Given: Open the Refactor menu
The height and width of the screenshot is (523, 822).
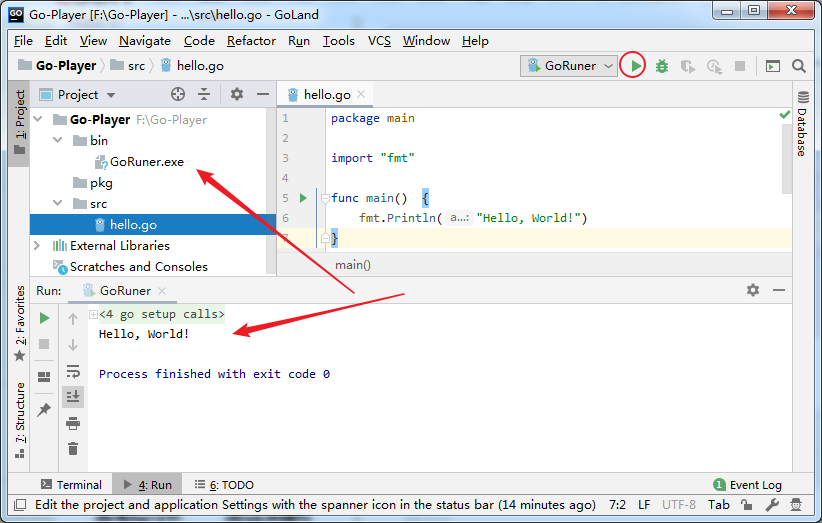Looking at the screenshot, I should pyautogui.click(x=251, y=41).
